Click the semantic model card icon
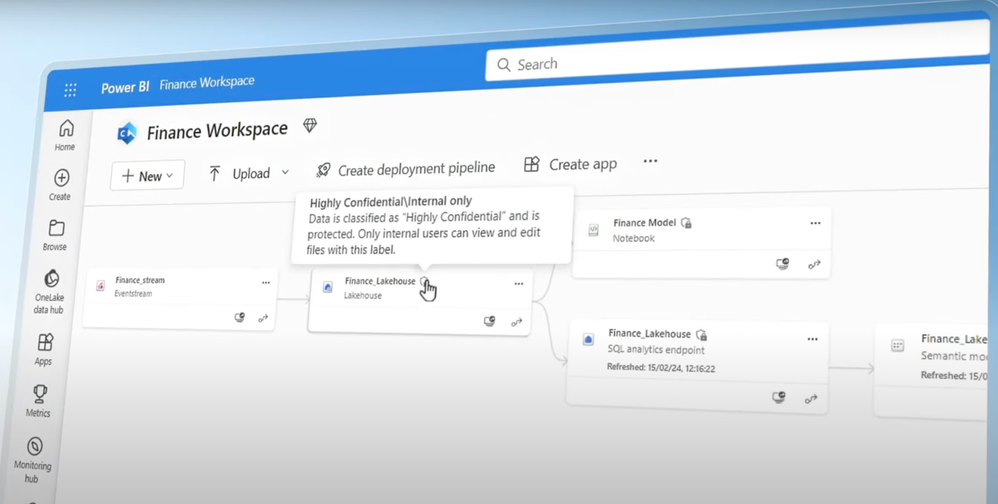 coord(897,346)
